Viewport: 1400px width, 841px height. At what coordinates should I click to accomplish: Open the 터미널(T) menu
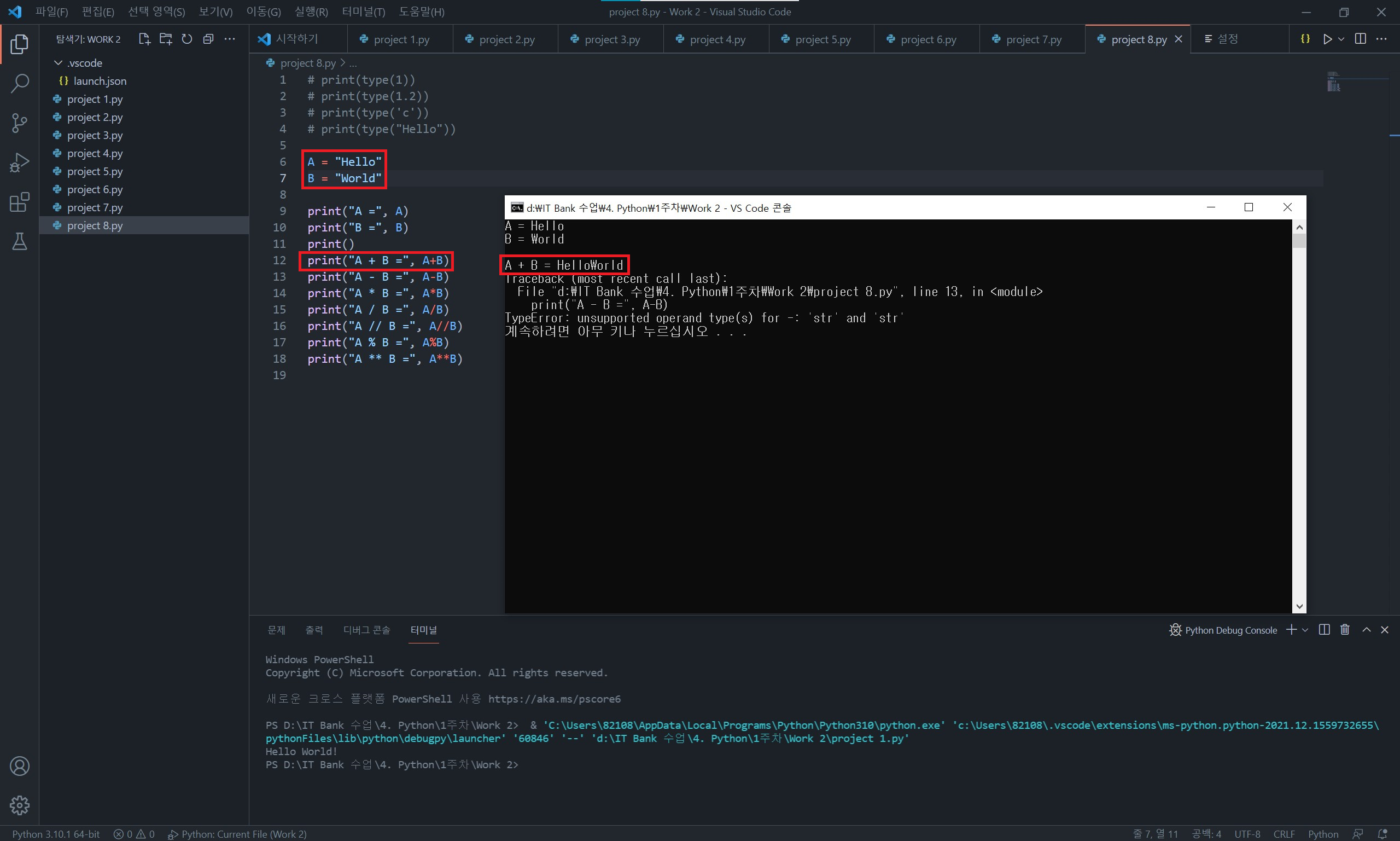click(363, 11)
